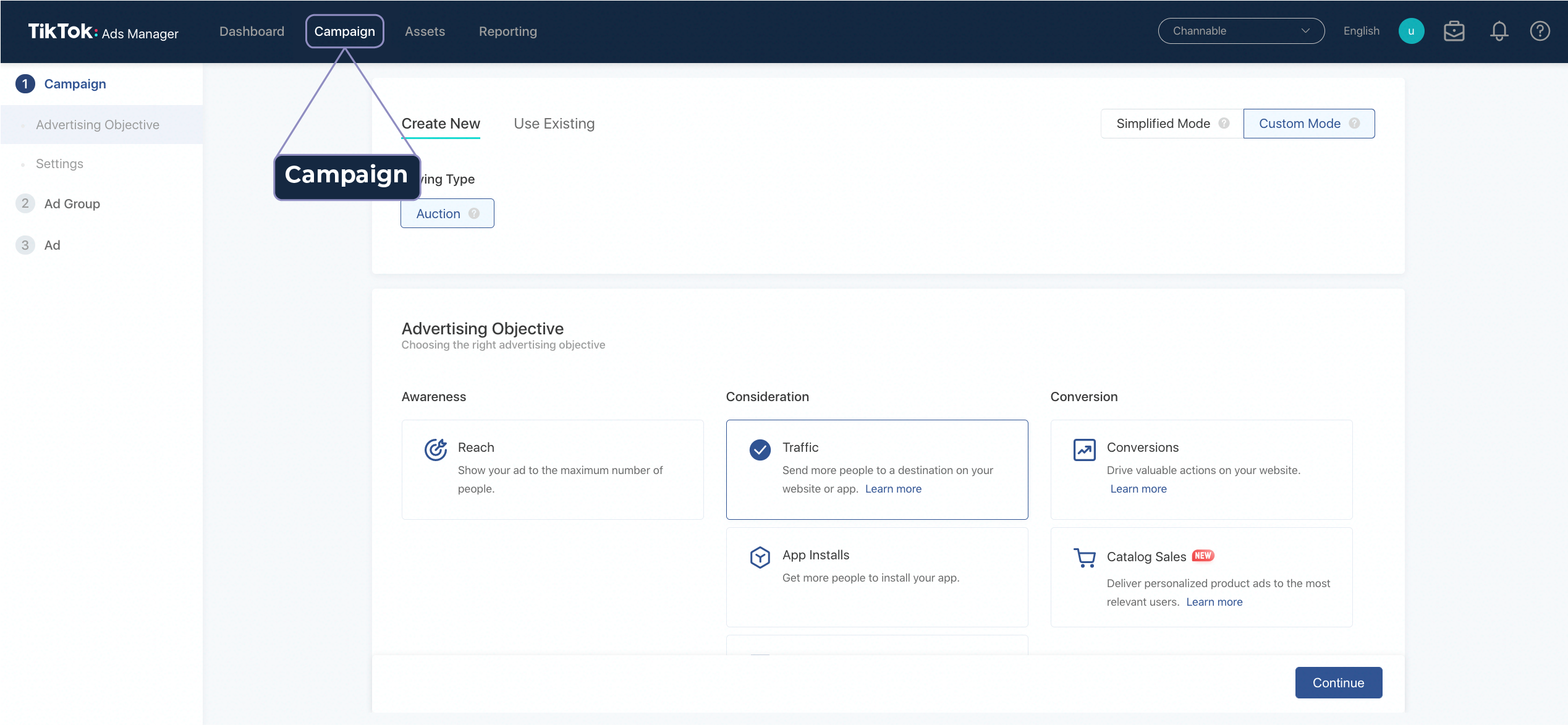Screen dimensions: 1568x725
Task: Click the NEW badge on Catalog Sales
Action: click(x=1203, y=556)
